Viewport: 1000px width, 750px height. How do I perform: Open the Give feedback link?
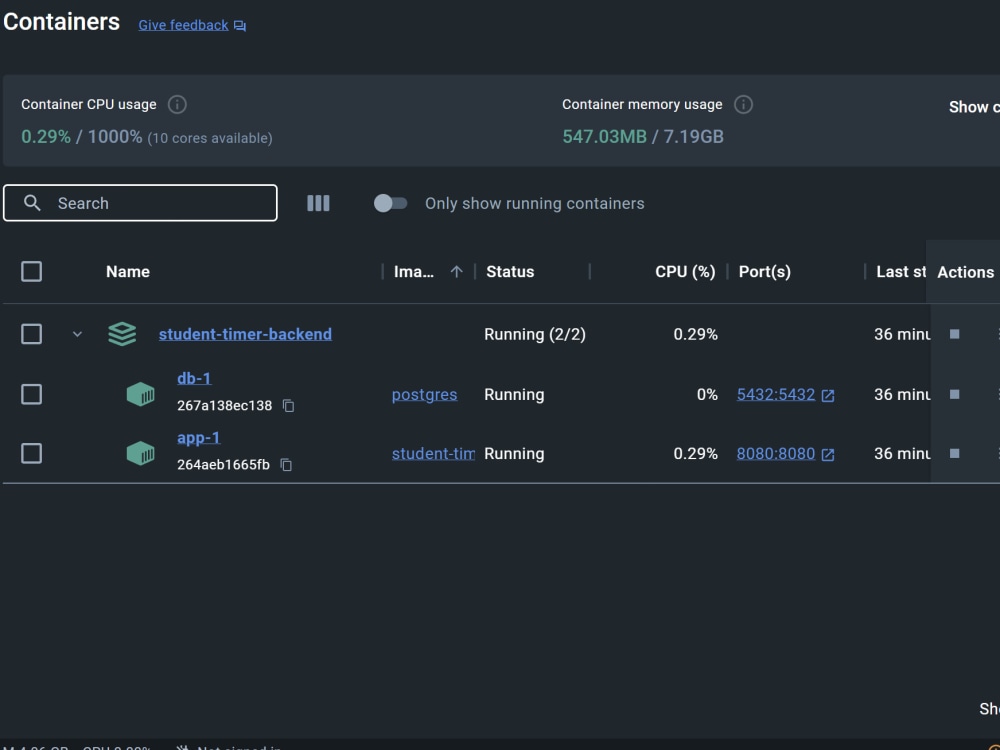(x=183, y=25)
